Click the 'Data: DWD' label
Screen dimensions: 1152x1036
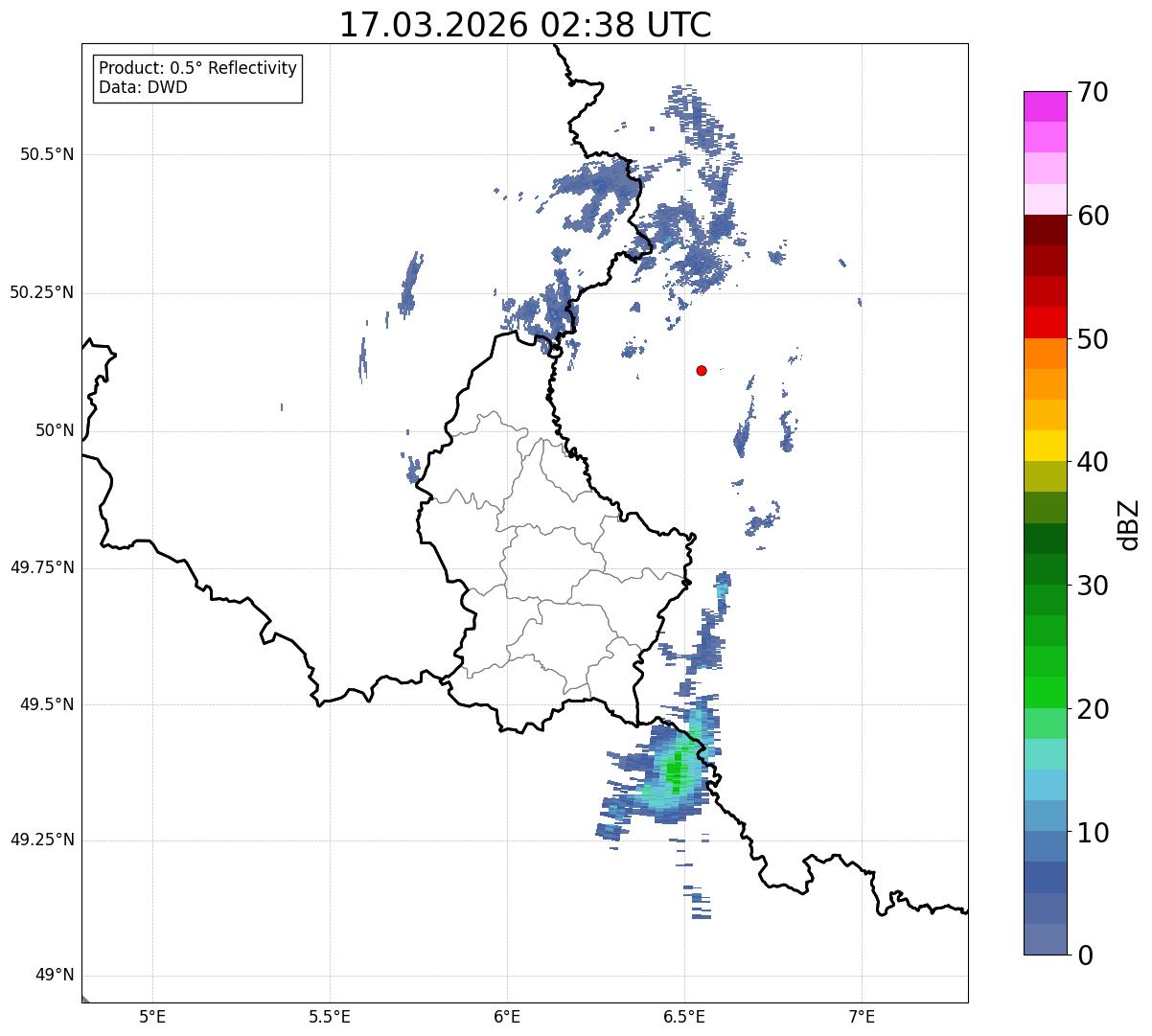[144, 87]
